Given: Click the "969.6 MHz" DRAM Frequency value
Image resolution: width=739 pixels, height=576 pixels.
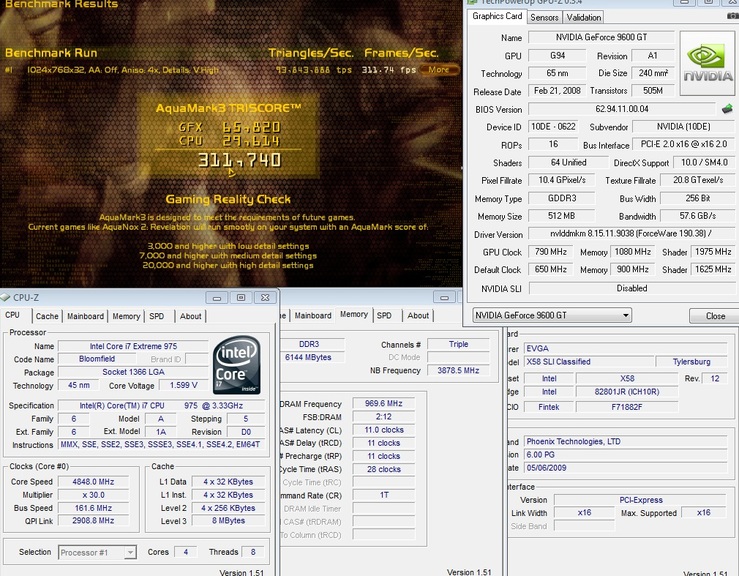Looking at the screenshot, I should 384,403.
